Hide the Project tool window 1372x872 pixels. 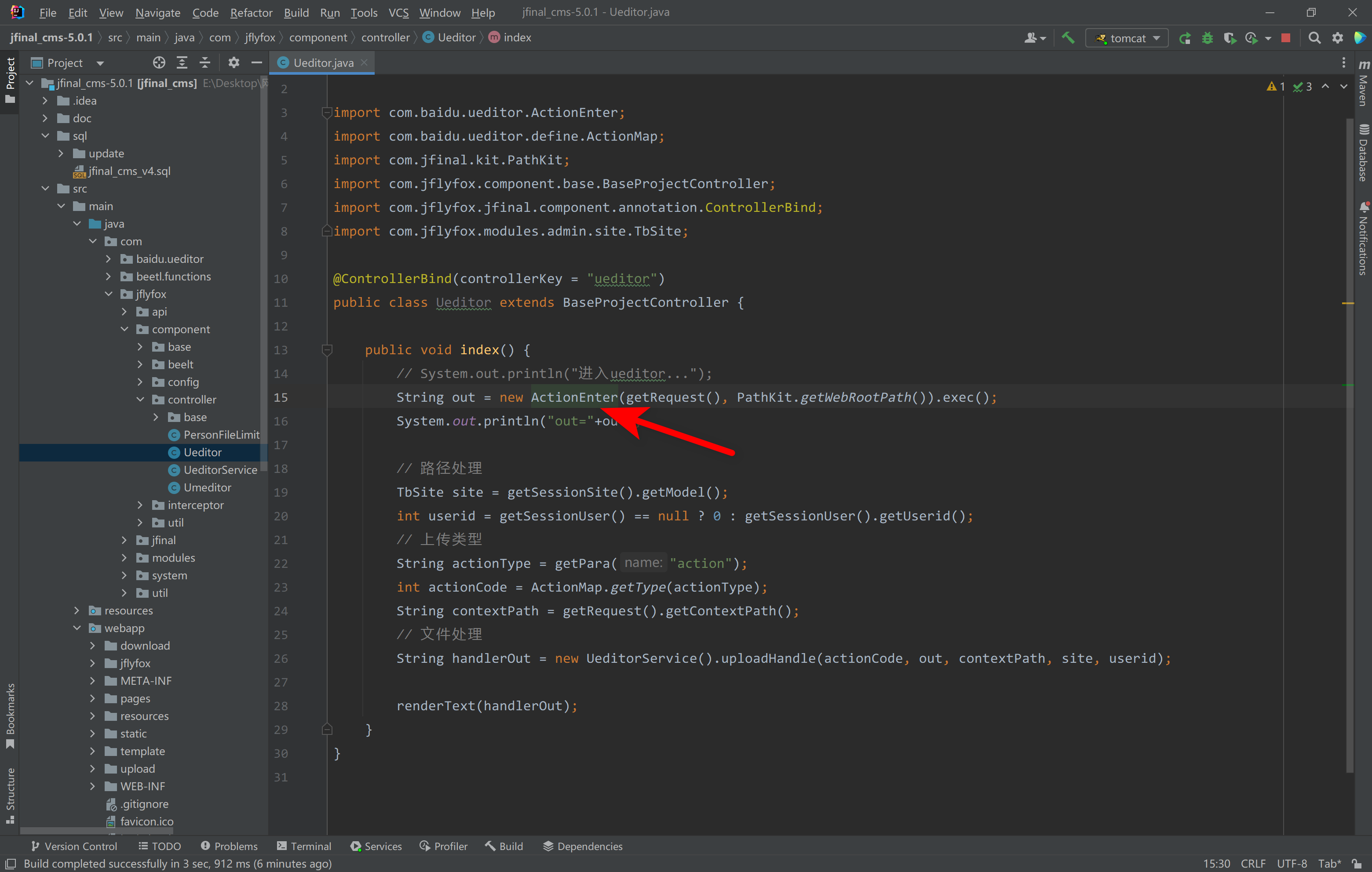[257, 63]
